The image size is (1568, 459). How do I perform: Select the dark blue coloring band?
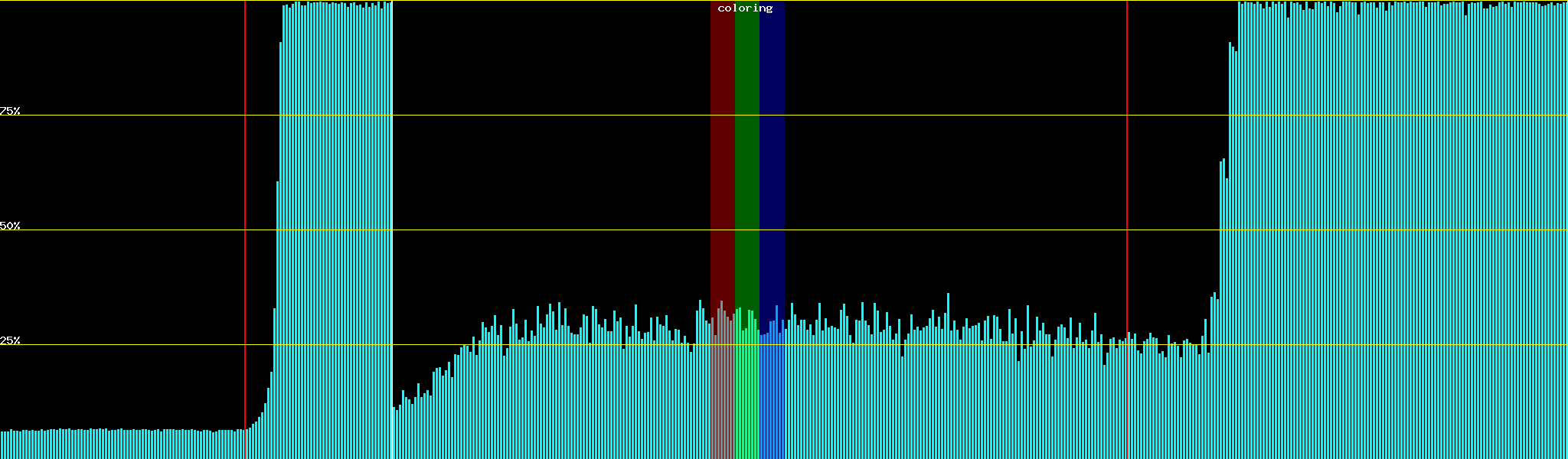coord(772,153)
